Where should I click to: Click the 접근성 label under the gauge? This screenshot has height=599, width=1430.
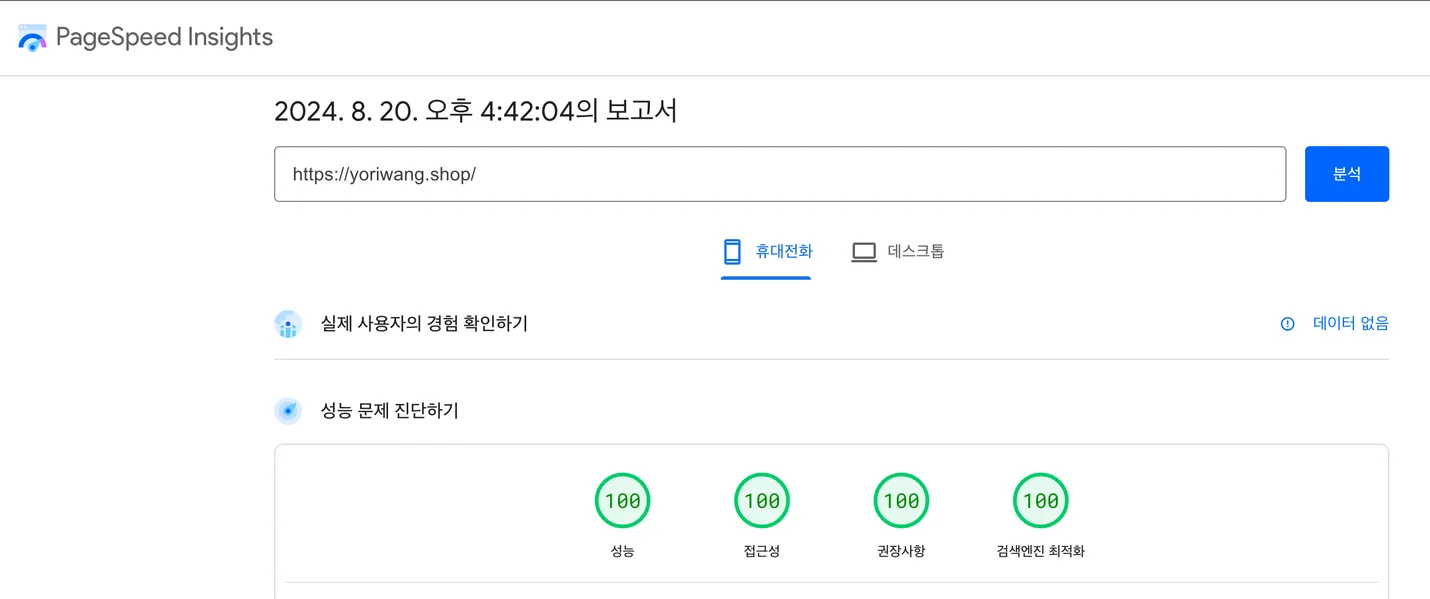(762, 551)
